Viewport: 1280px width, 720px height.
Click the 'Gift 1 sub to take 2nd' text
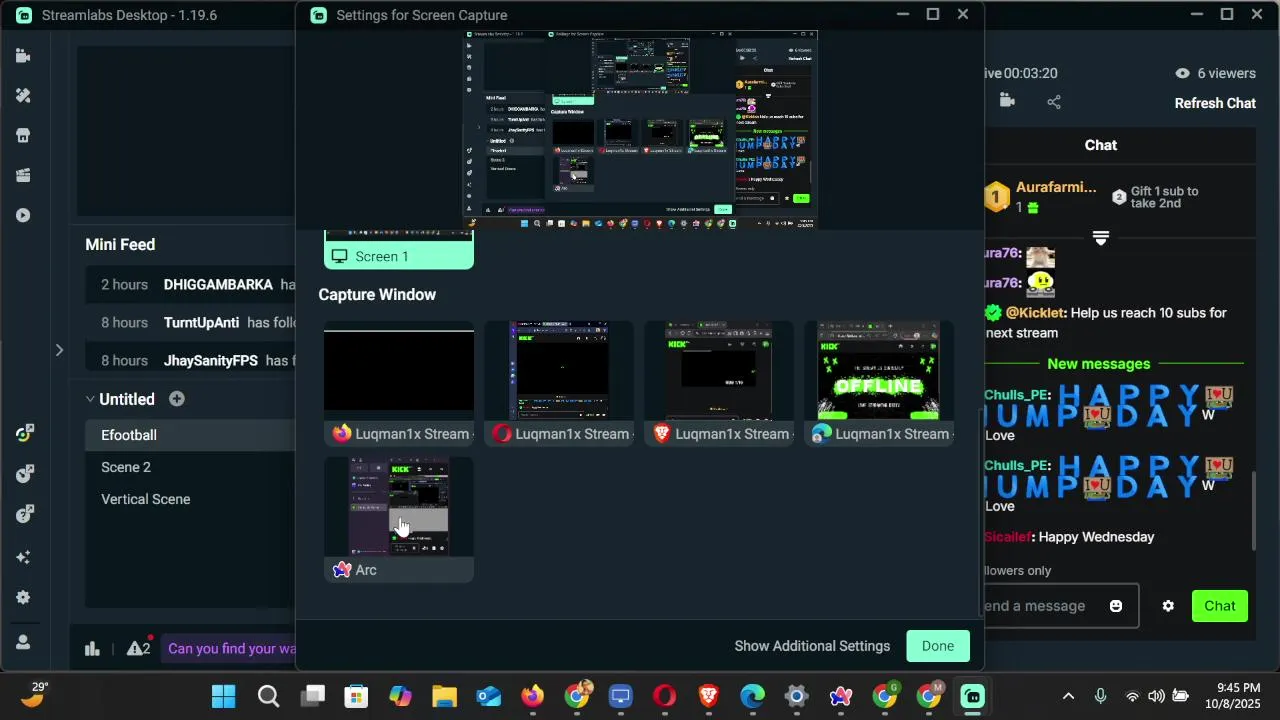1164,197
